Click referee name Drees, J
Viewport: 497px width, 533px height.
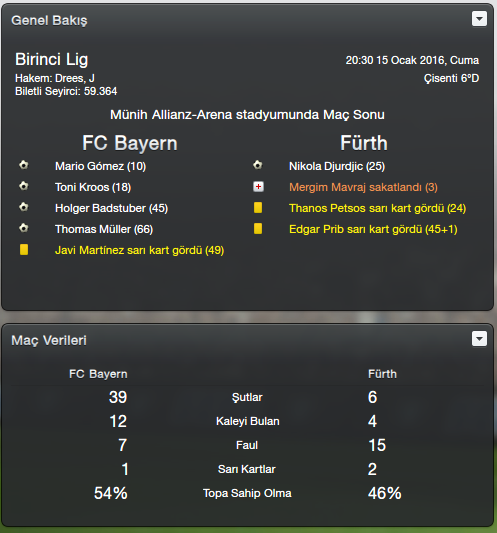coord(75,79)
